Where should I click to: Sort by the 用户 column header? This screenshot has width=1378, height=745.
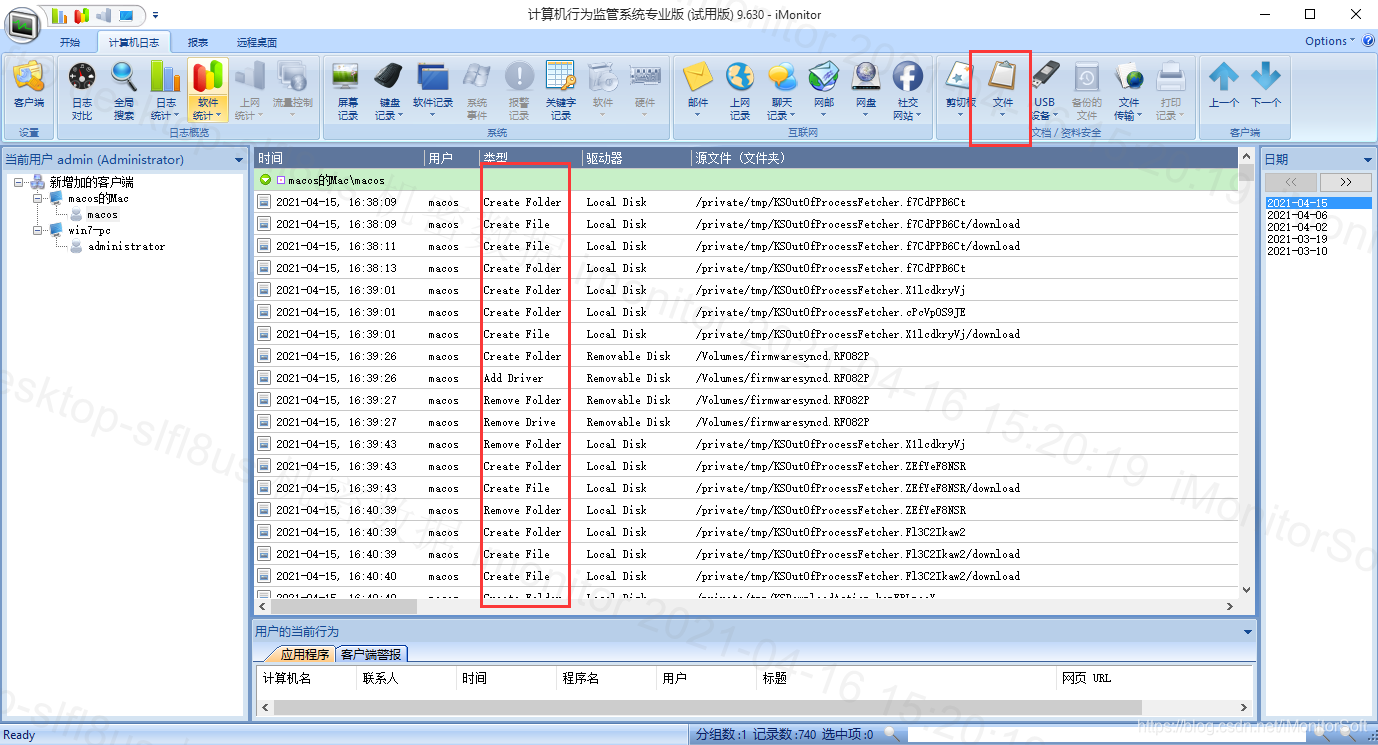tap(452, 158)
